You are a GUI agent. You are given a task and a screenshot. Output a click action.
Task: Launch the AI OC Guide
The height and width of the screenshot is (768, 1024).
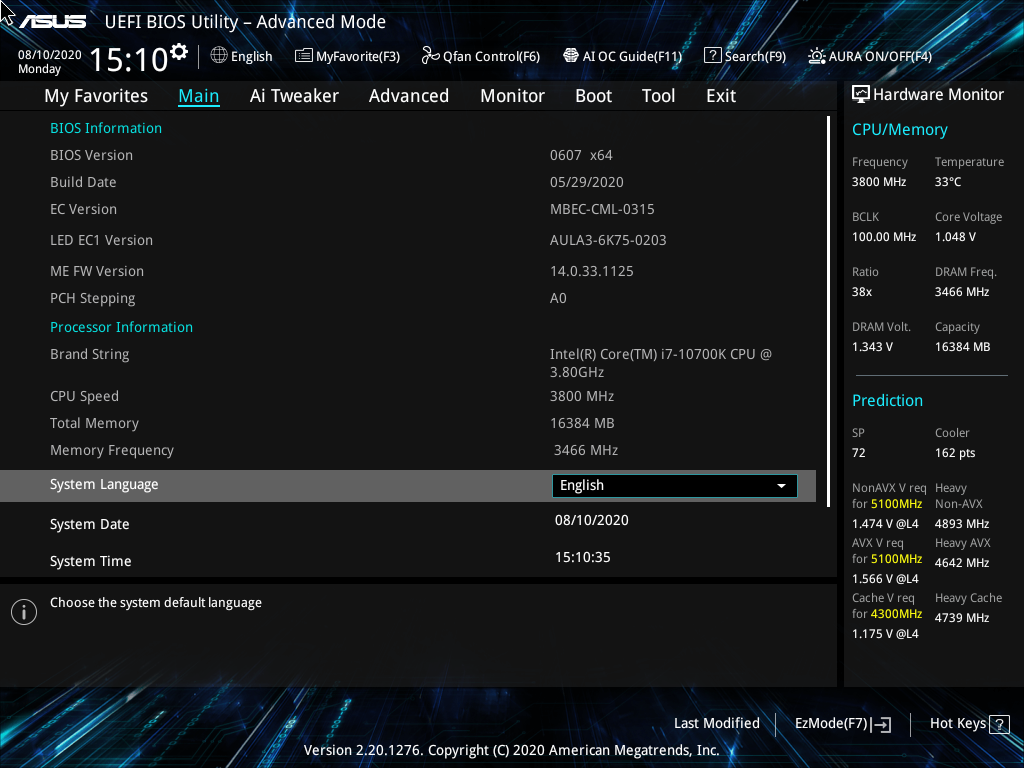[x=622, y=56]
